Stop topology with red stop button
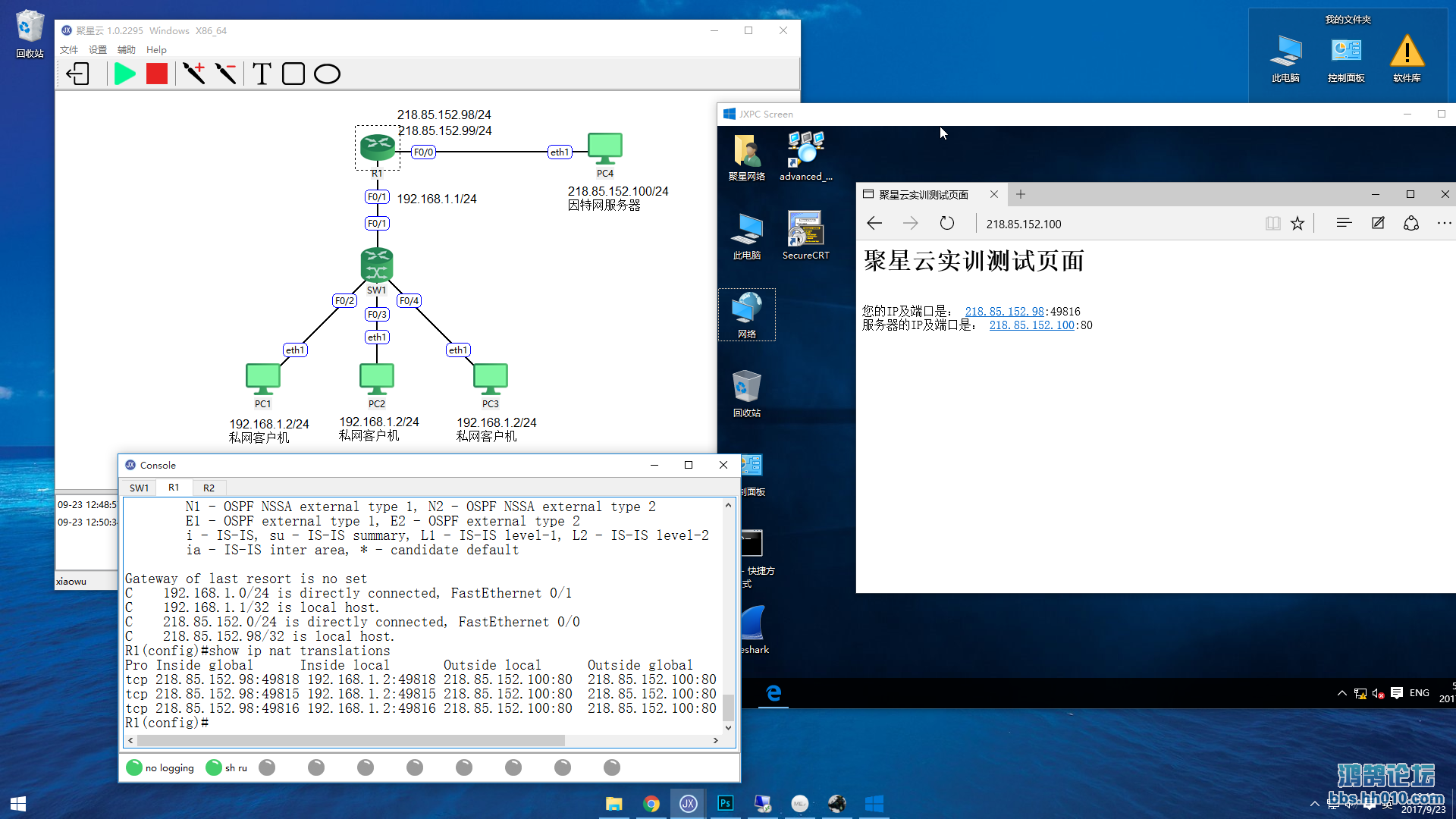 click(157, 74)
